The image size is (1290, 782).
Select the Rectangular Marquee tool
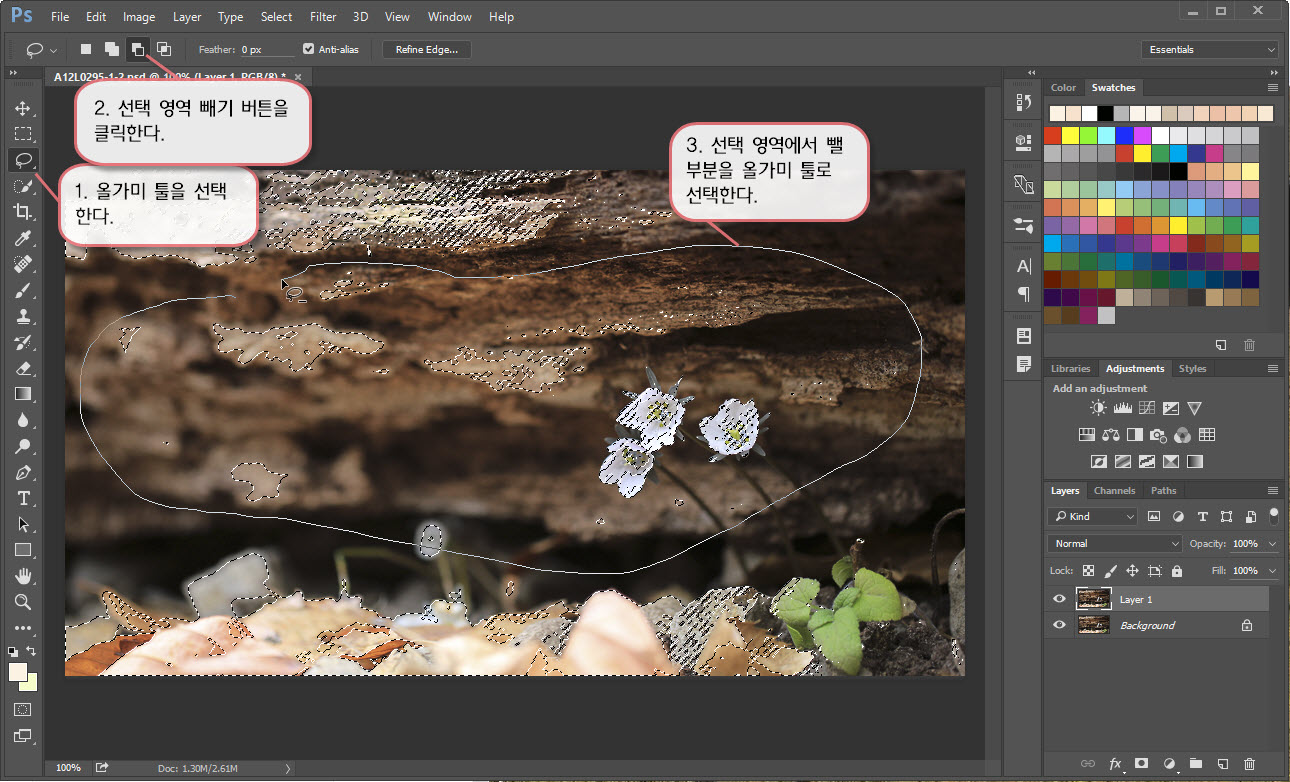(x=22, y=133)
